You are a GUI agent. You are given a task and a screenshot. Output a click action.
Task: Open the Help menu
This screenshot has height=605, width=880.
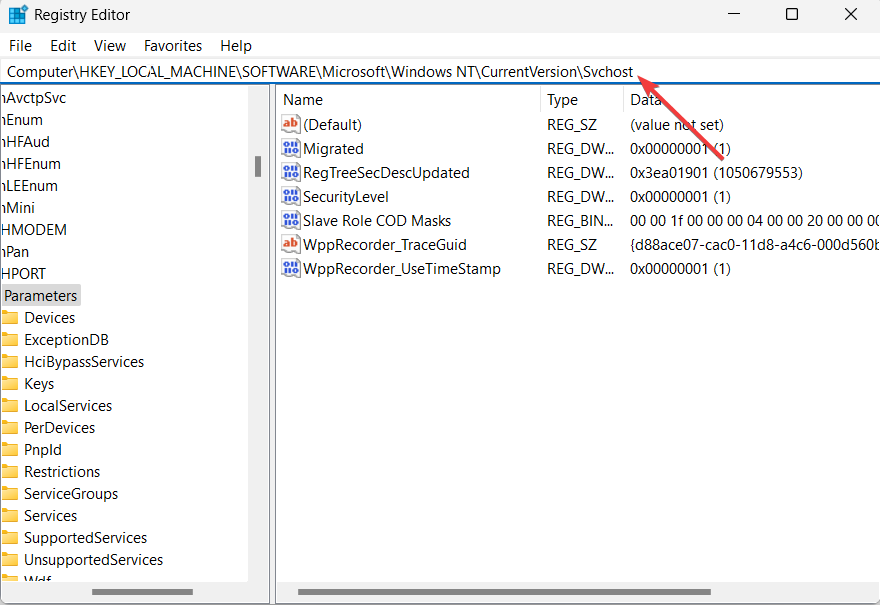(236, 45)
